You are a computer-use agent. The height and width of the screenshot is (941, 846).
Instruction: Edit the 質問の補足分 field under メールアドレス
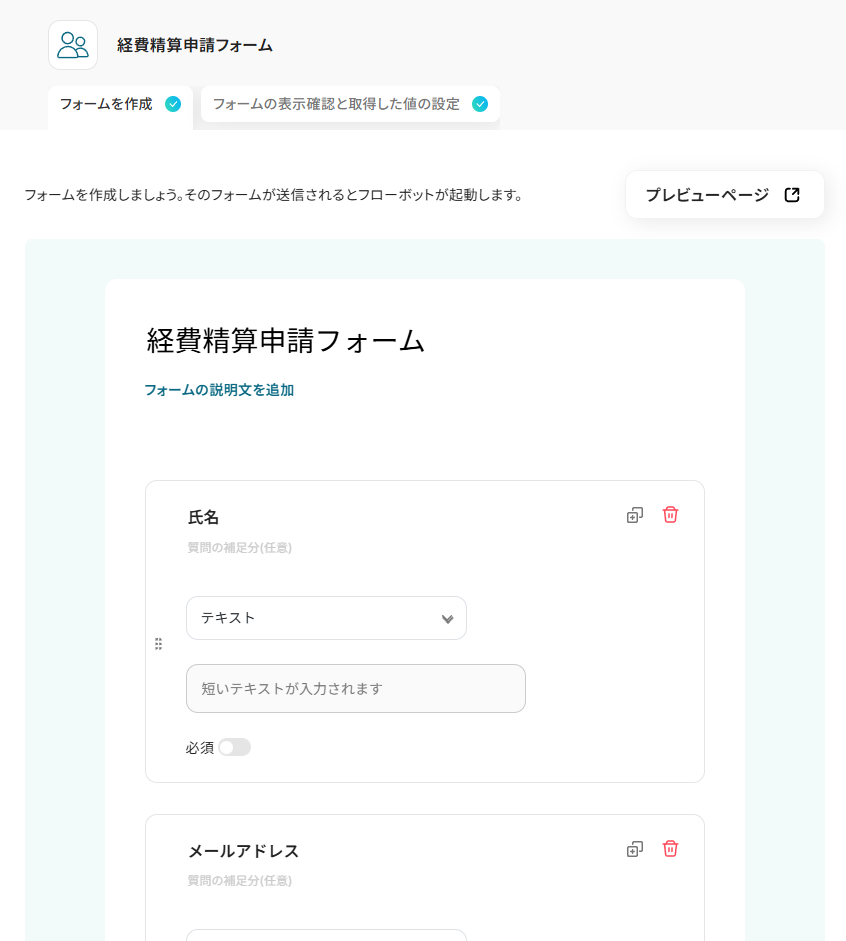[x=240, y=880]
